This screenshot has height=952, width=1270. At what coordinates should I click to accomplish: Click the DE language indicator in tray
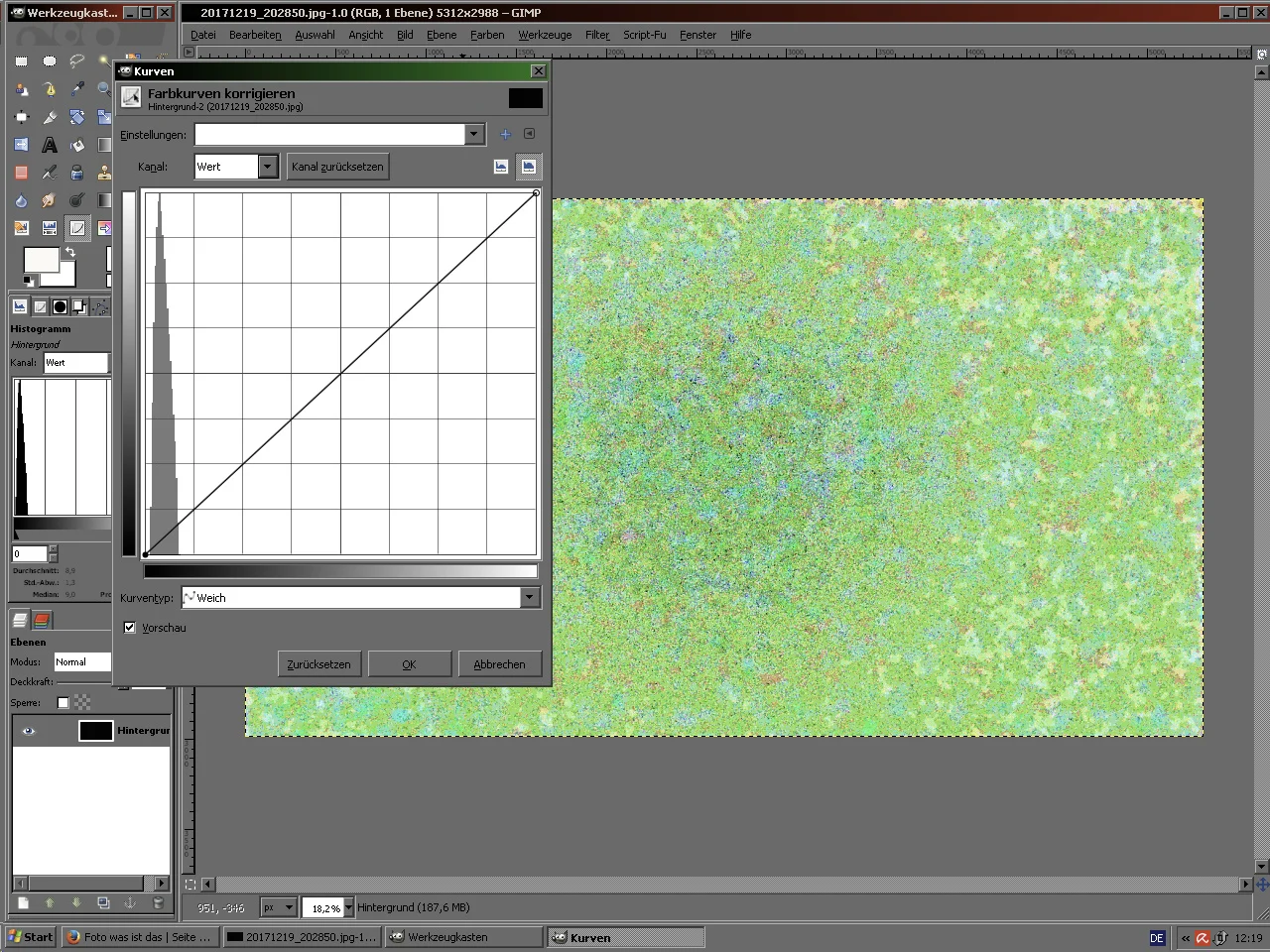click(x=1157, y=937)
